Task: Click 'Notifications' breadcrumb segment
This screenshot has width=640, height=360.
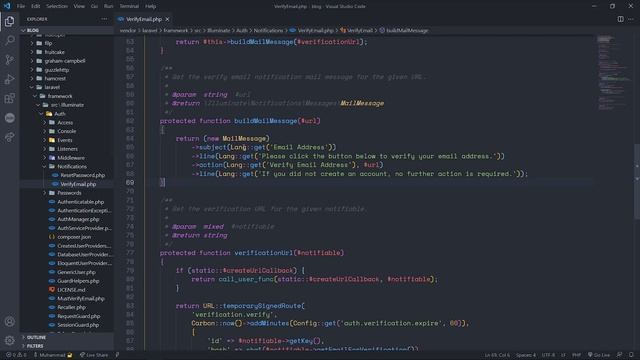Action: point(268,30)
